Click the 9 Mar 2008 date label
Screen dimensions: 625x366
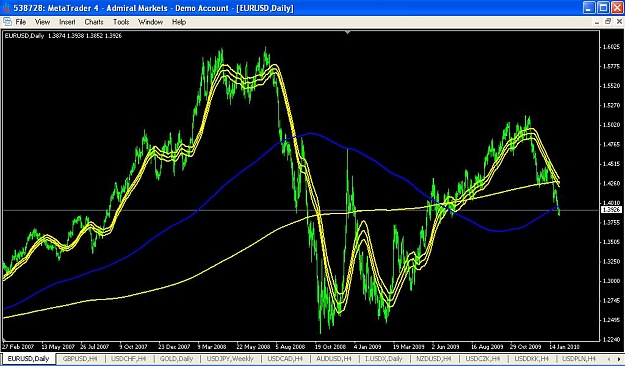[x=212, y=346]
